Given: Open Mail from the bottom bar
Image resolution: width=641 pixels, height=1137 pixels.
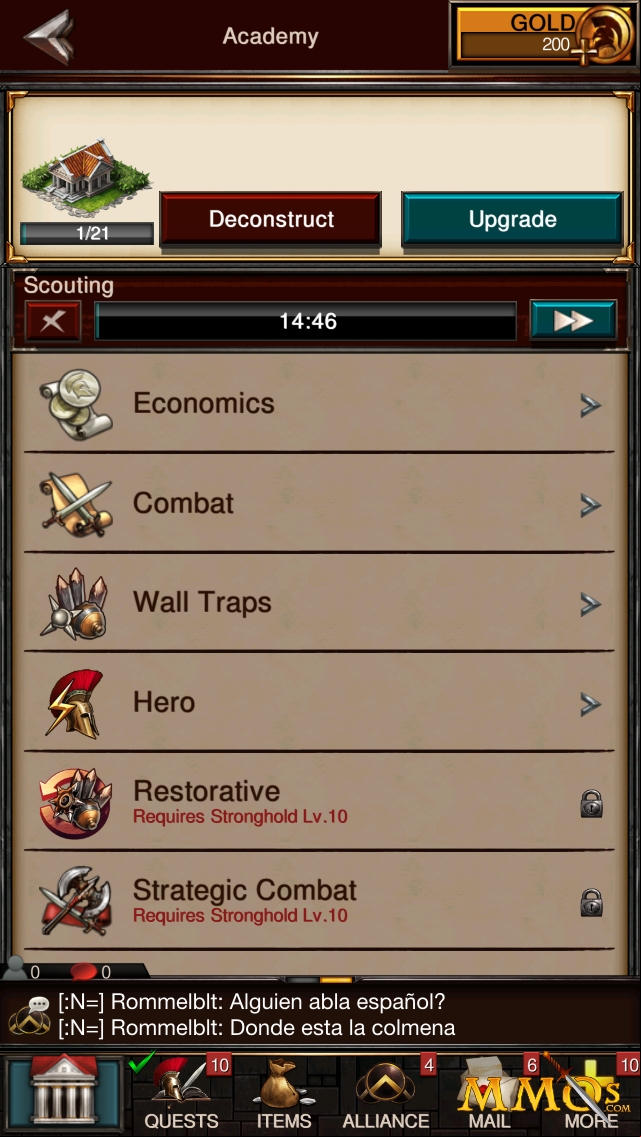Looking at the screenshot, I should coord(489,1093).
